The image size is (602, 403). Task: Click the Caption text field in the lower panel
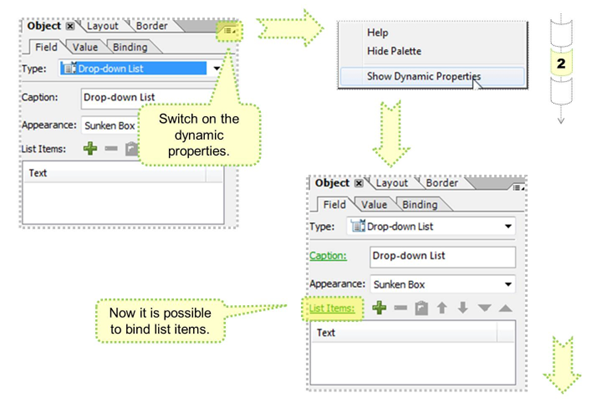point(440,255)
